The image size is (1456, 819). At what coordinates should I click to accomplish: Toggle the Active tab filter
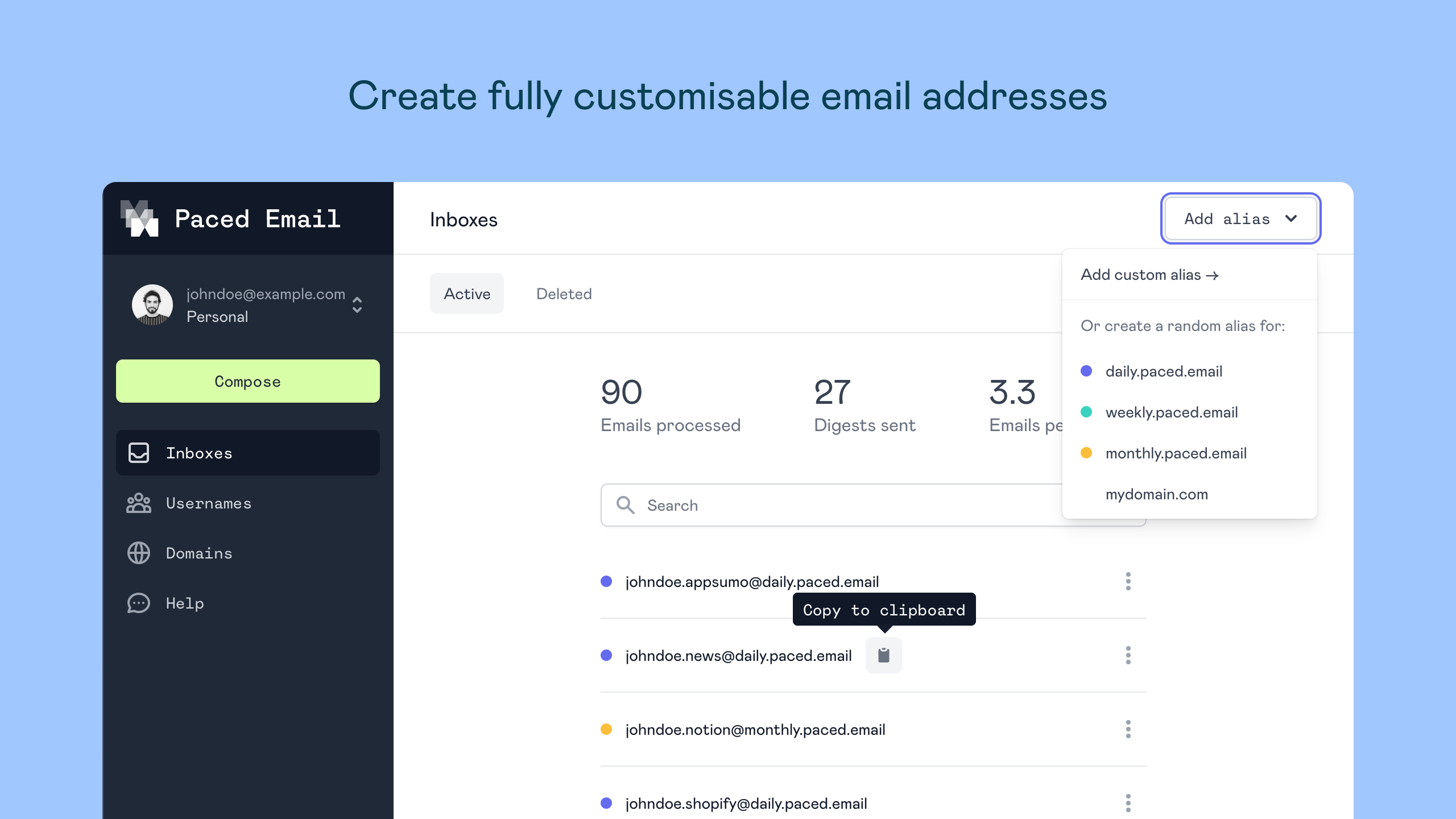point(467,293)
